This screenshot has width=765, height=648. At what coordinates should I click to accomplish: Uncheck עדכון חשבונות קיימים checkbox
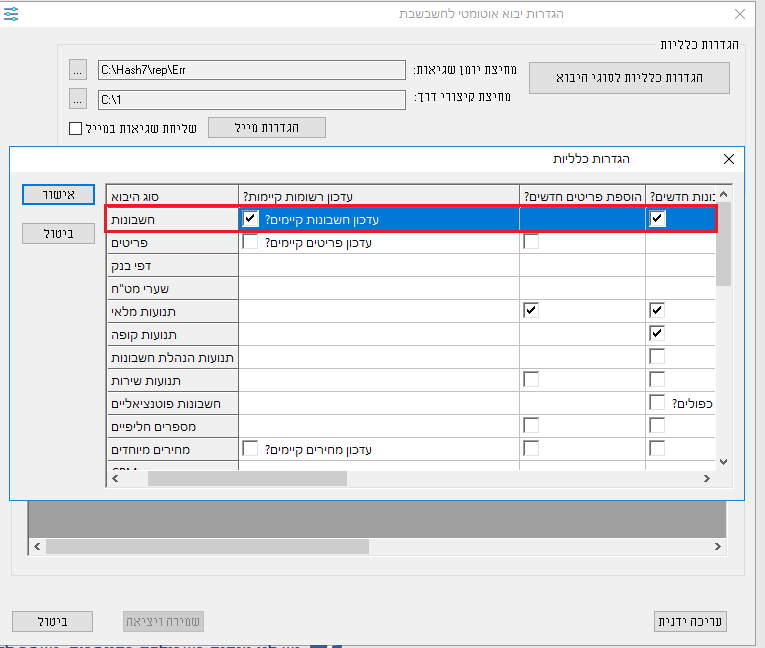point(250,219)
